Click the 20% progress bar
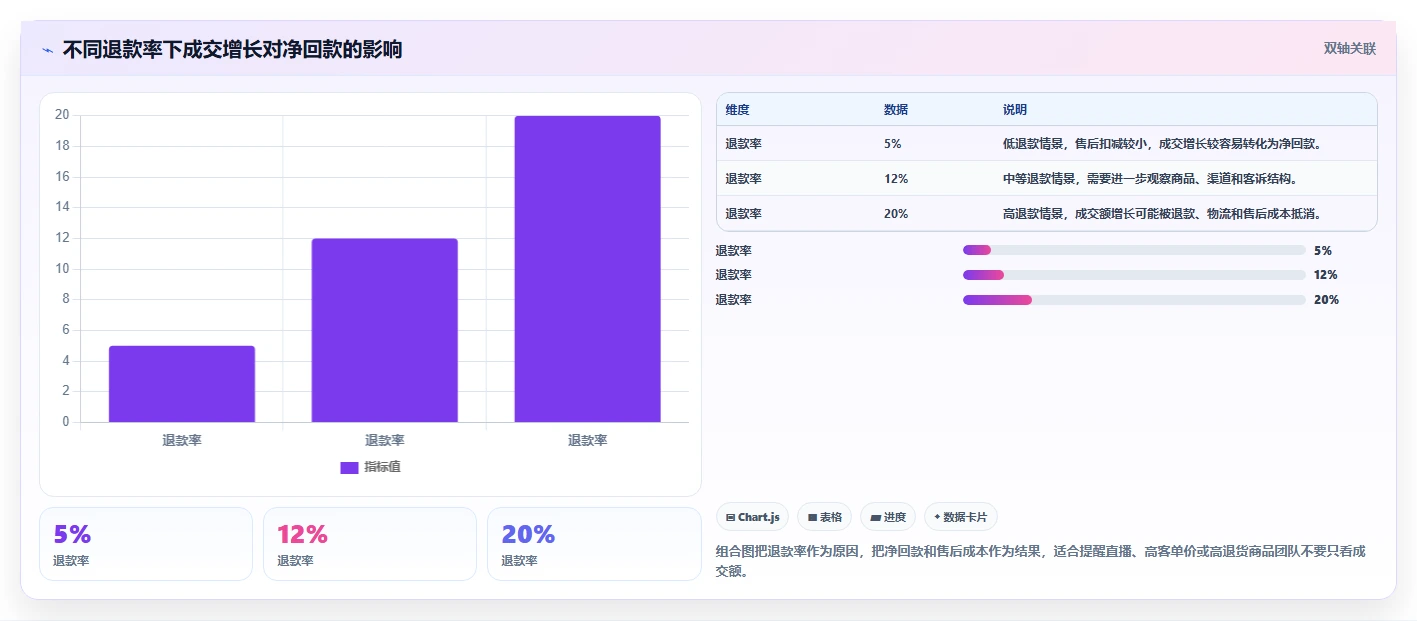 coord(1134,300)
